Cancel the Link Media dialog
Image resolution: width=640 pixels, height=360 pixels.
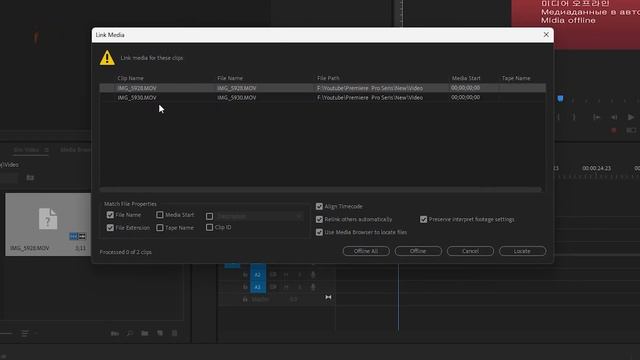470,251
